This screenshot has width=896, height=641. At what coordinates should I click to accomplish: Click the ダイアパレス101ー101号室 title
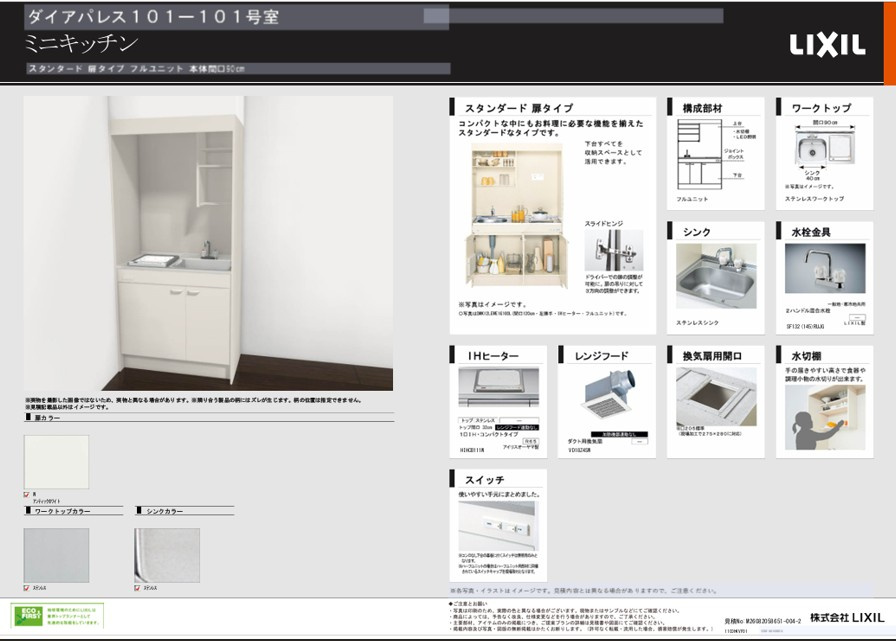(x=153, y=17)
